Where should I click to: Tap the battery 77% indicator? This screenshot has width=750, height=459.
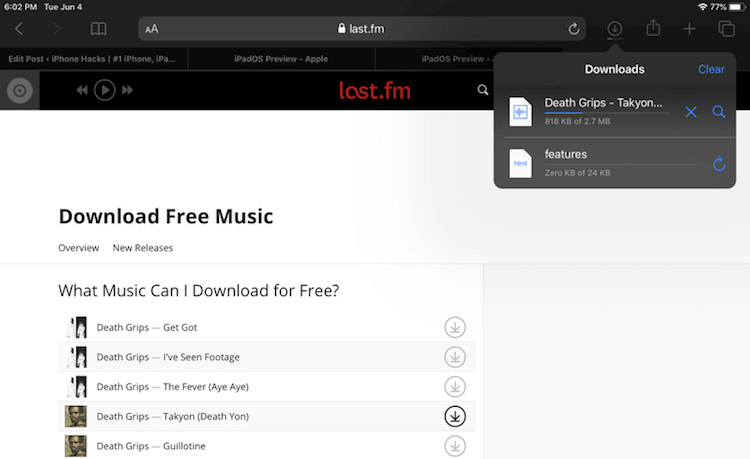(728, 7)
